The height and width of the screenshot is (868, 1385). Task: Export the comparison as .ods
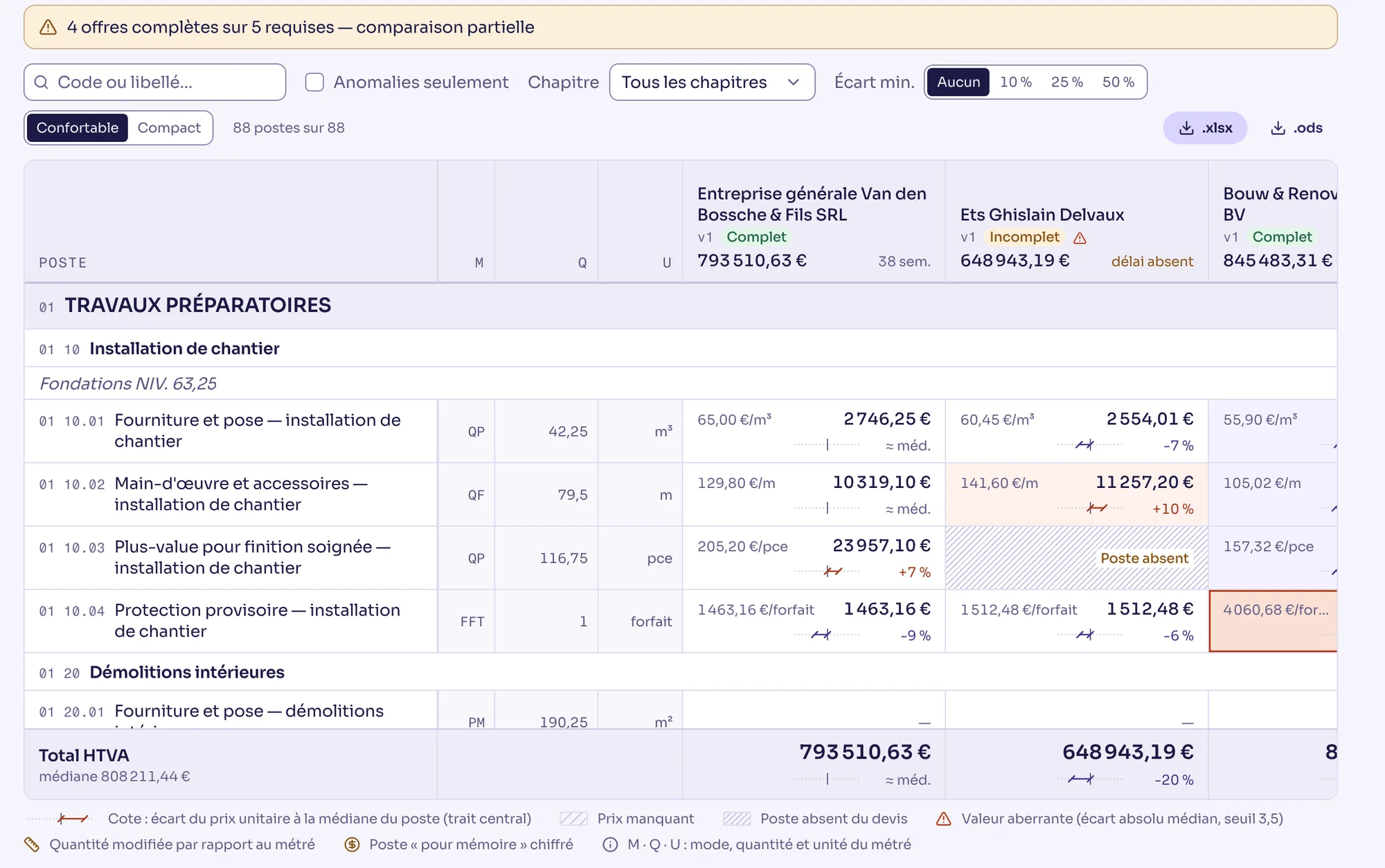(x=1296, y=128)
